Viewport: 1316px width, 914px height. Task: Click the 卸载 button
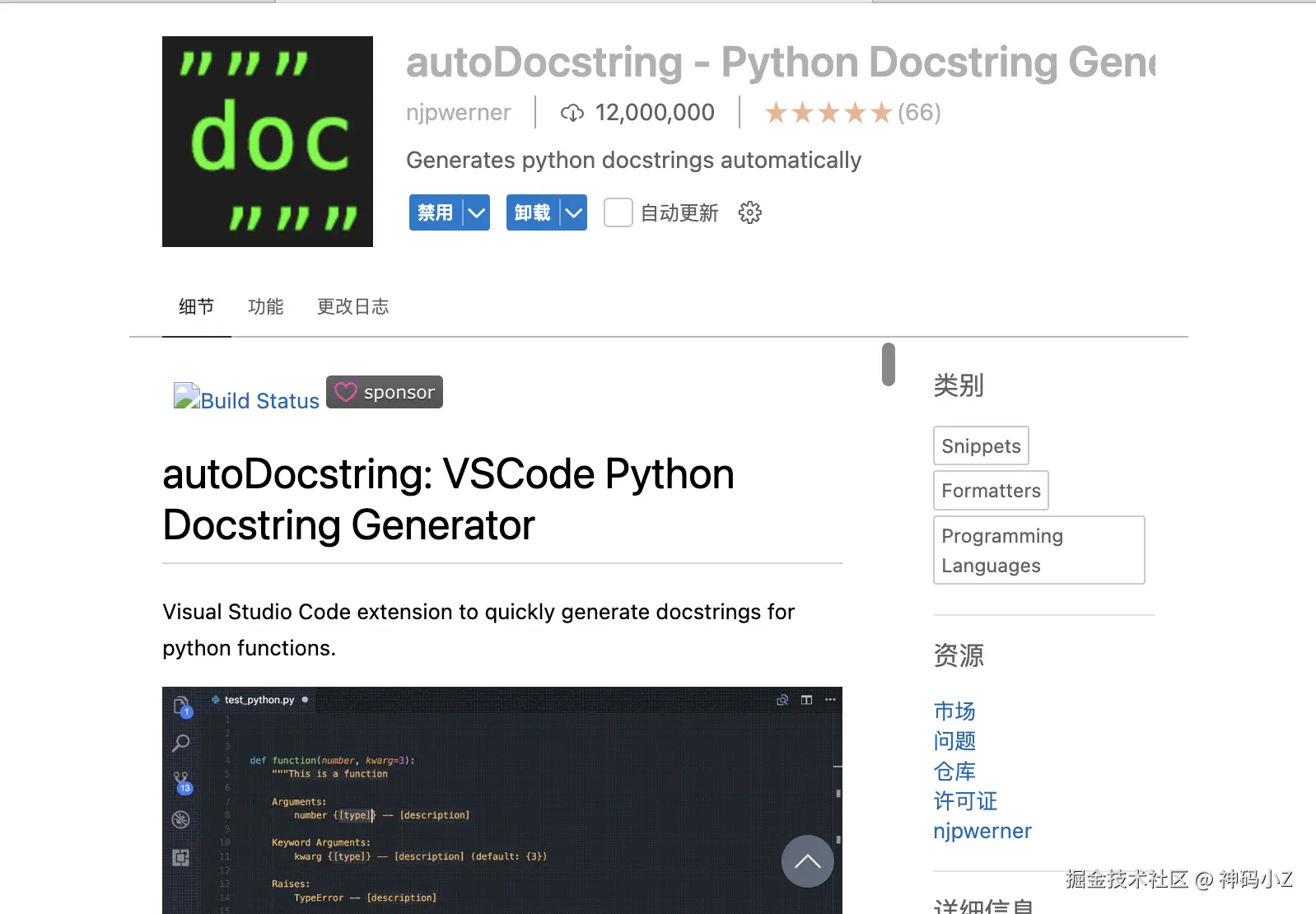(x=533, y=212)
